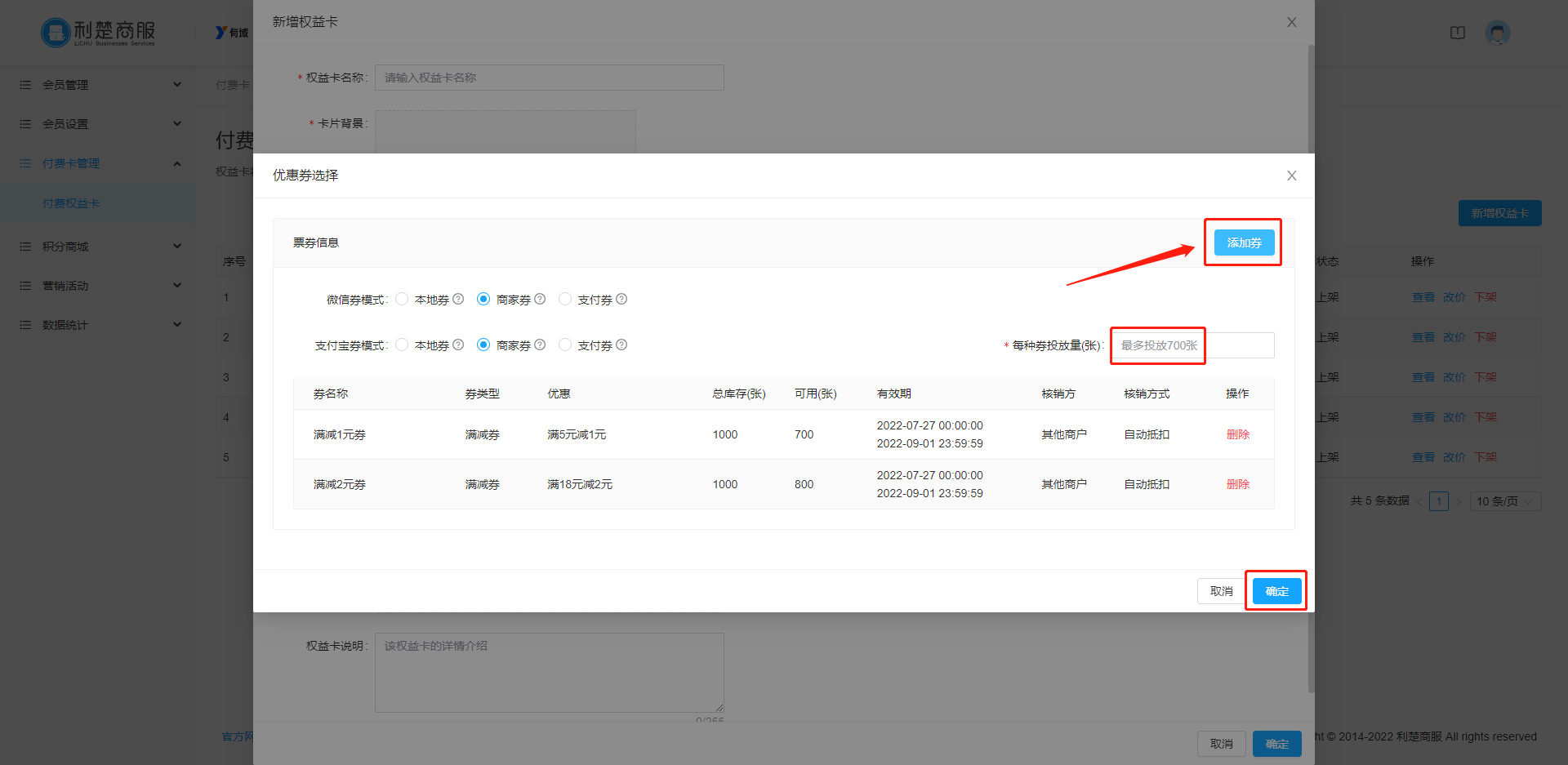Click the 卡片背景 upload area
Screen dimensions: 1568x765
(505, 132)
